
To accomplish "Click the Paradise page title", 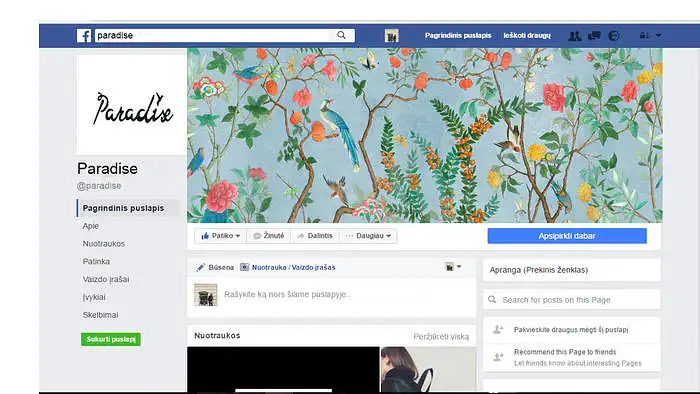I will [x=107, y=169].
